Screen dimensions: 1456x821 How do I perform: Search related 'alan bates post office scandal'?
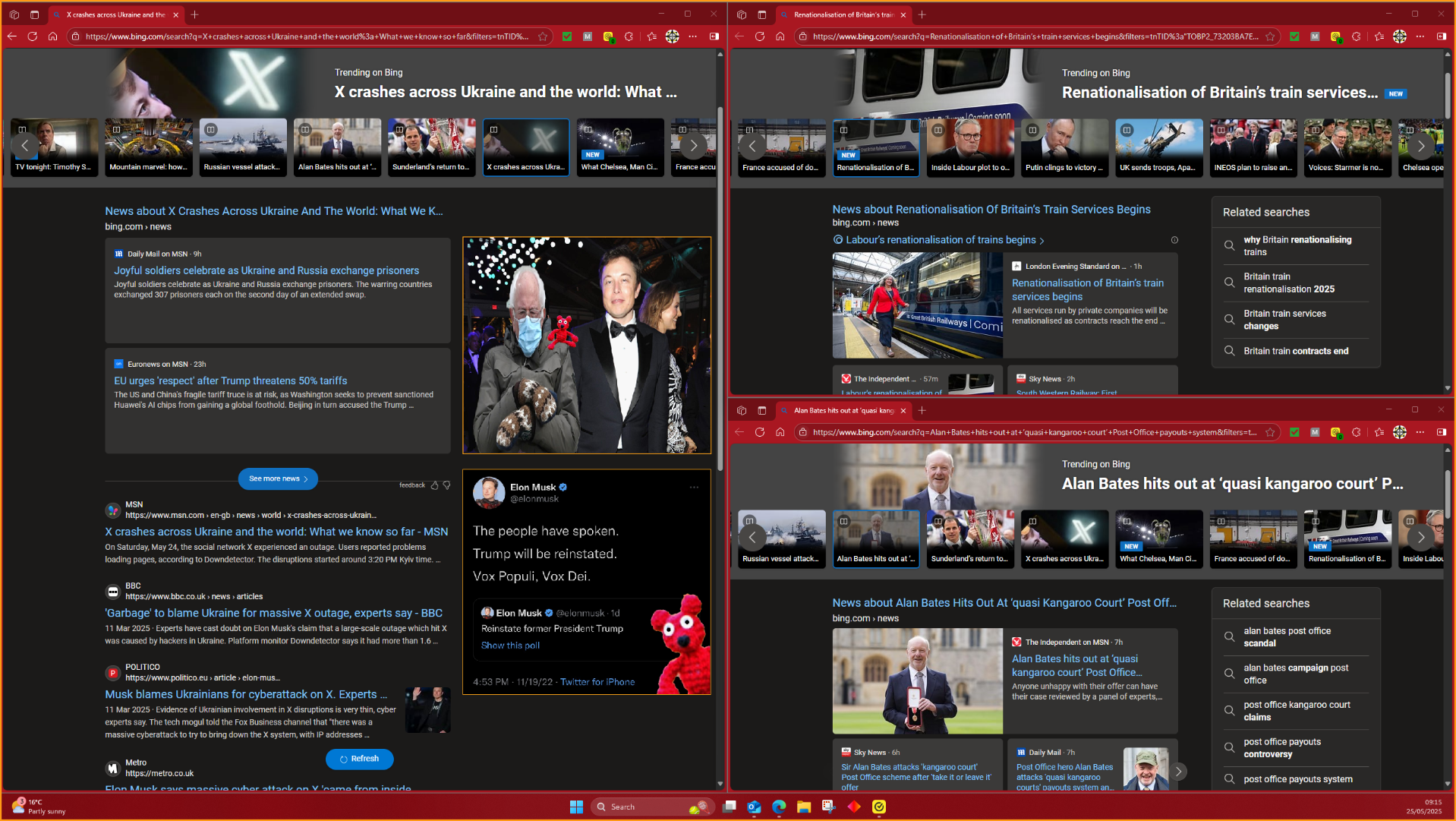tap(1297, 637)
